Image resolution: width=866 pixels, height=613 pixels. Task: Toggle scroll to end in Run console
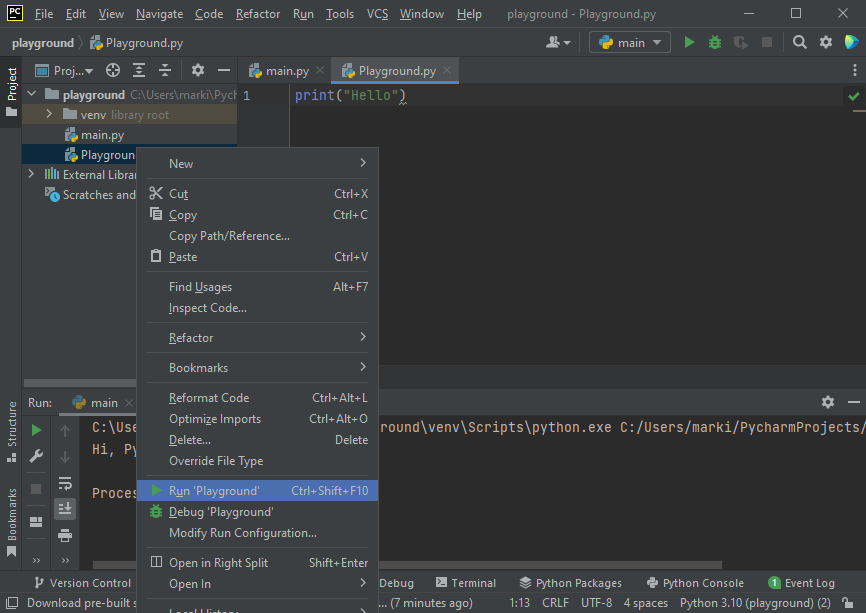coord(65,509)
